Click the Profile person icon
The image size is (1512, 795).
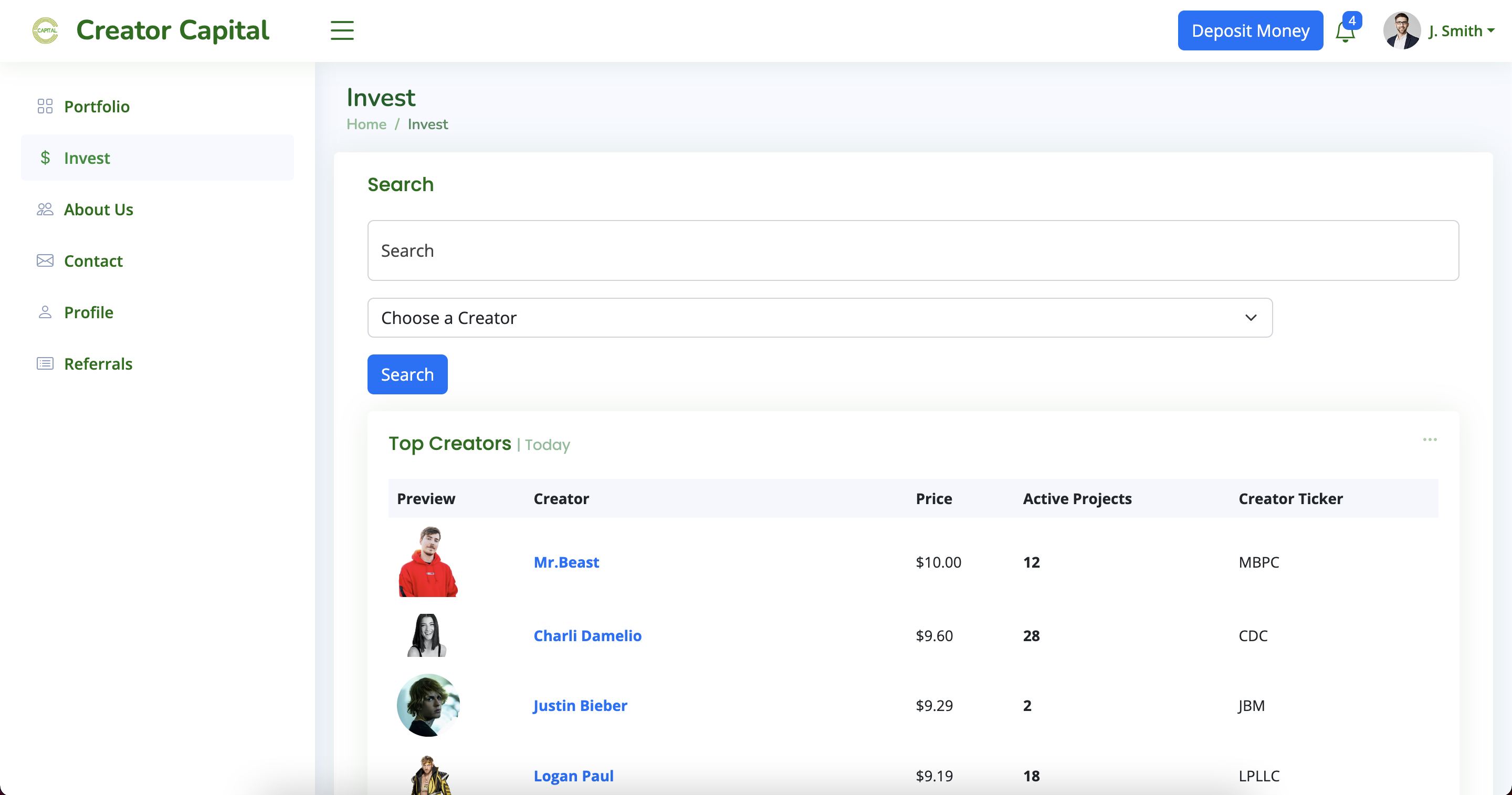click(x=45, y=312)
